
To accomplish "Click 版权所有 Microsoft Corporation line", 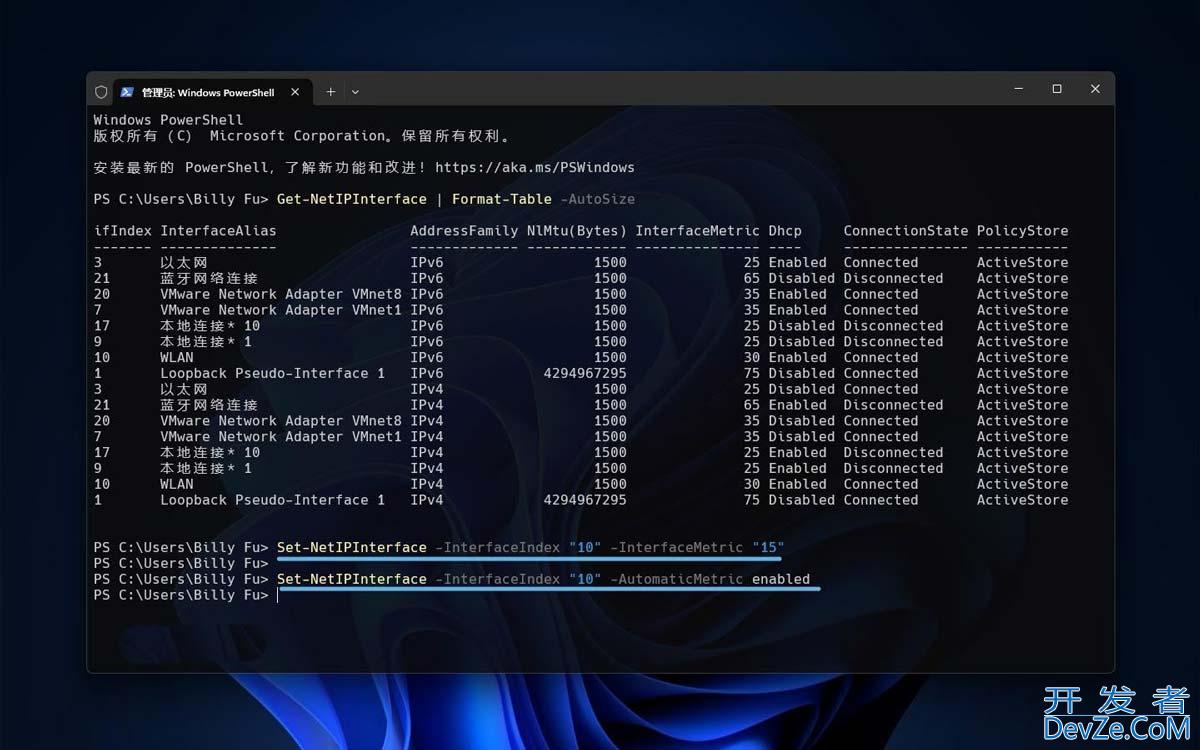I will click(302, 136).
